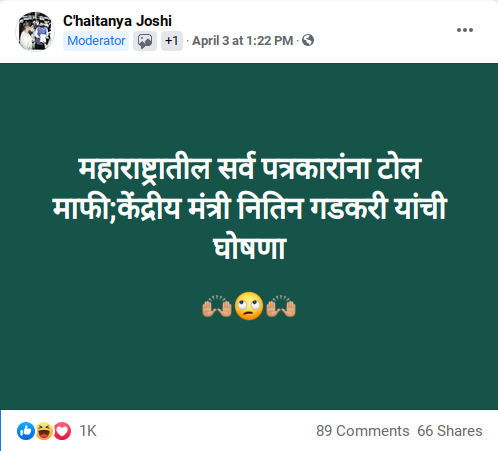This screenshot has width=498, height=451.
Task: Click the Marathi headline starting with महाराष्ट्रातील
Action: 249,207
